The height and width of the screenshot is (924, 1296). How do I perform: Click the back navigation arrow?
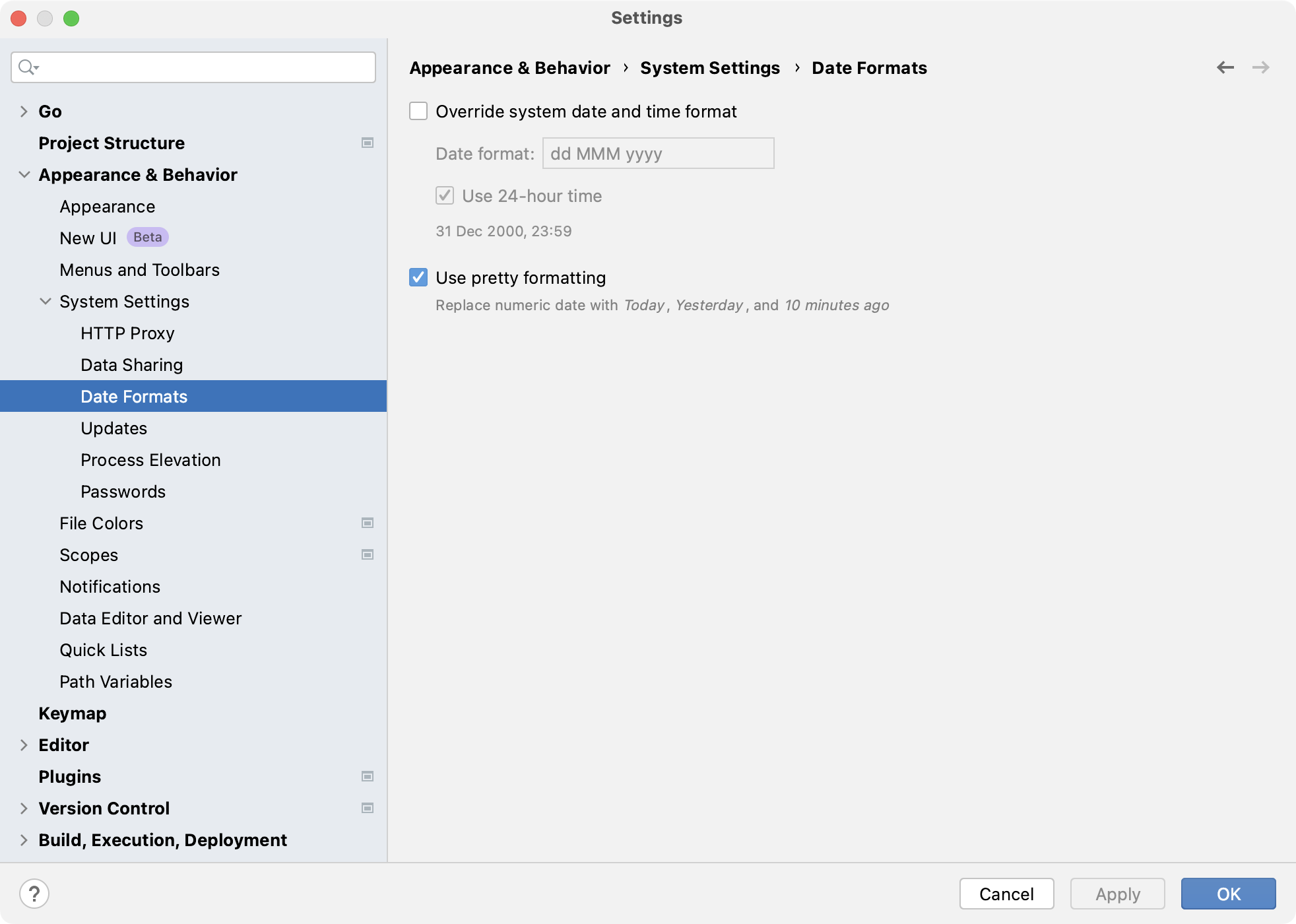1225,67
